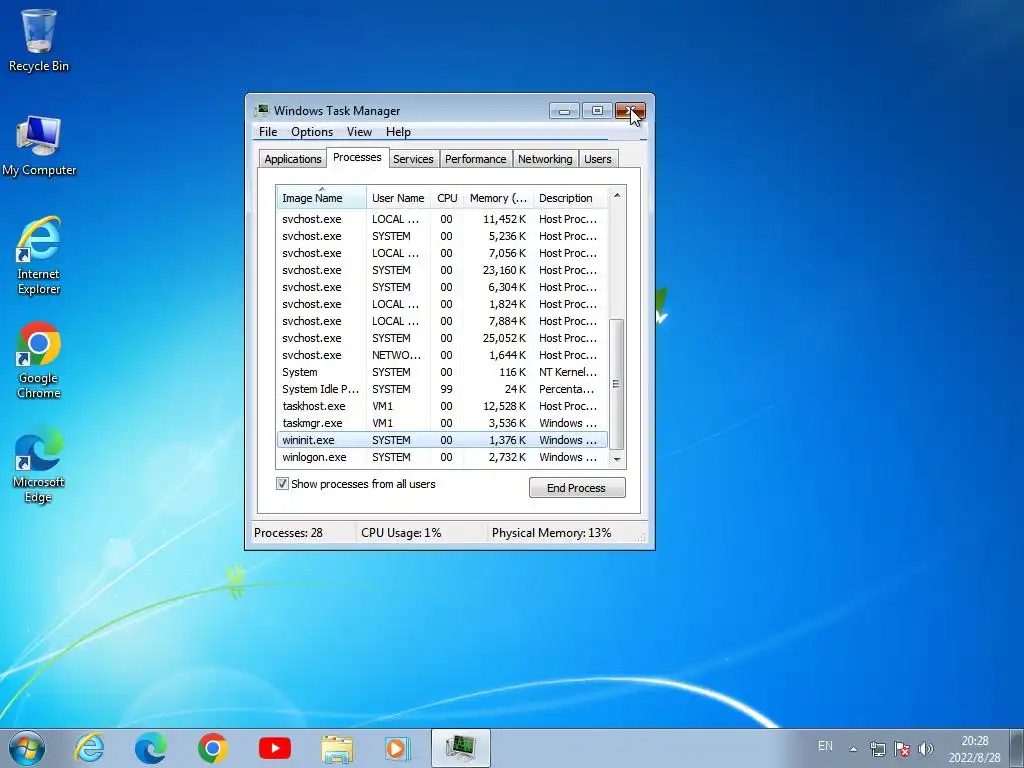Click the clock showing 20:28

click(x=974, y=749)
